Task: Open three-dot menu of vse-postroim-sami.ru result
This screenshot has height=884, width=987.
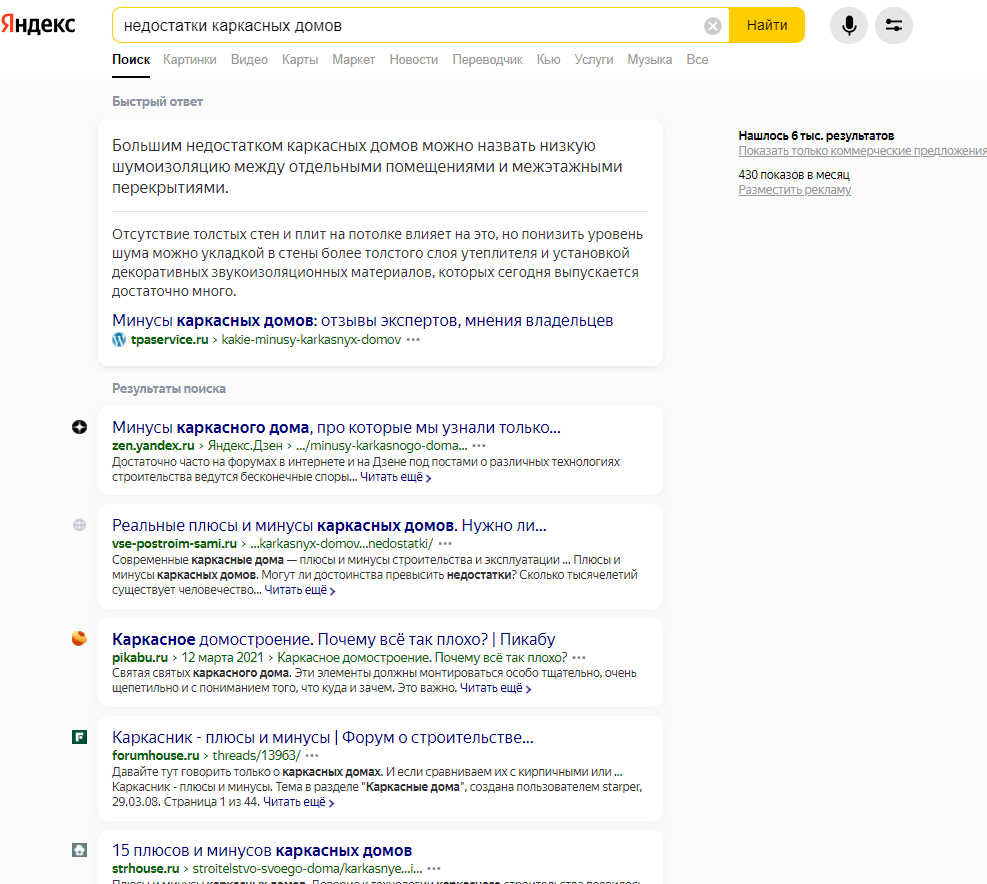Action: (x=445, y=543)
